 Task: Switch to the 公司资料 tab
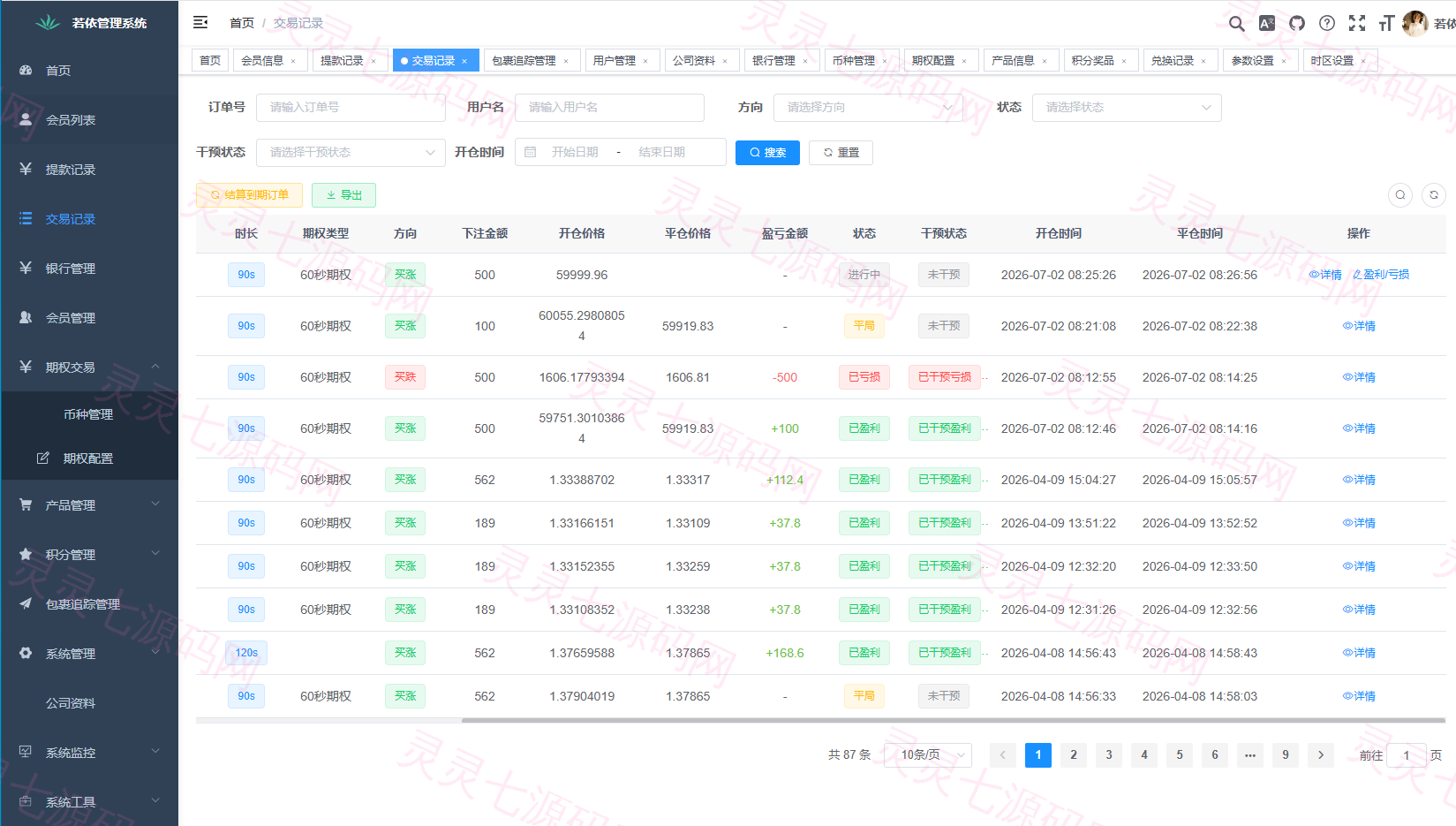[x=702, y=61]
